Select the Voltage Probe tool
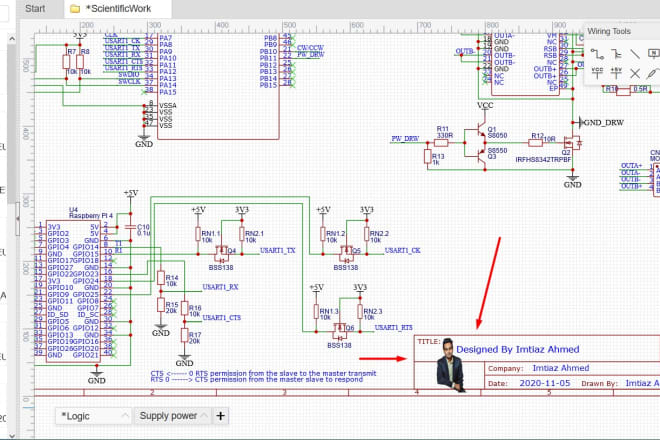 653,73
